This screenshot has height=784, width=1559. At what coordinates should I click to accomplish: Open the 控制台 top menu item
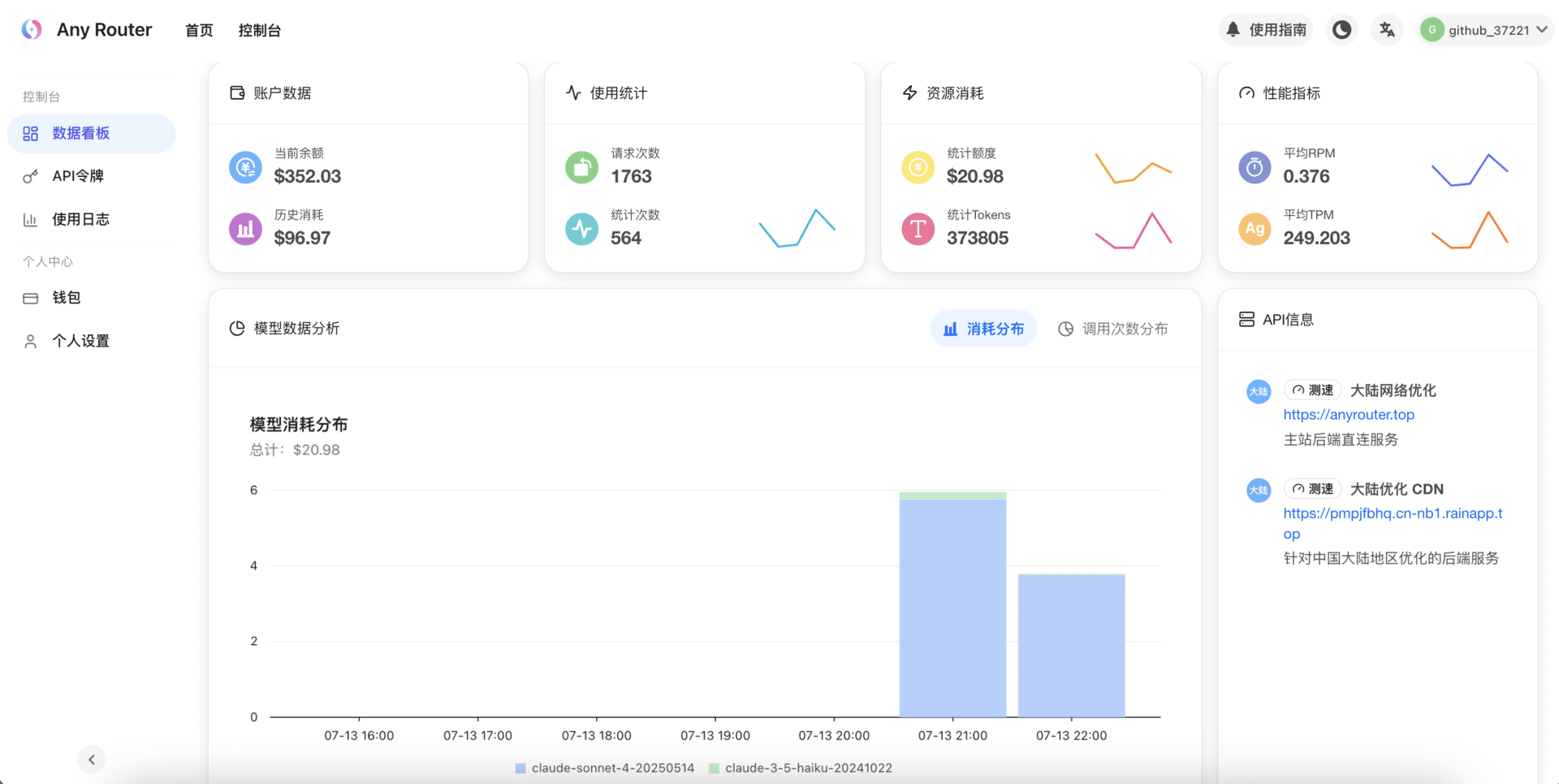259,31
